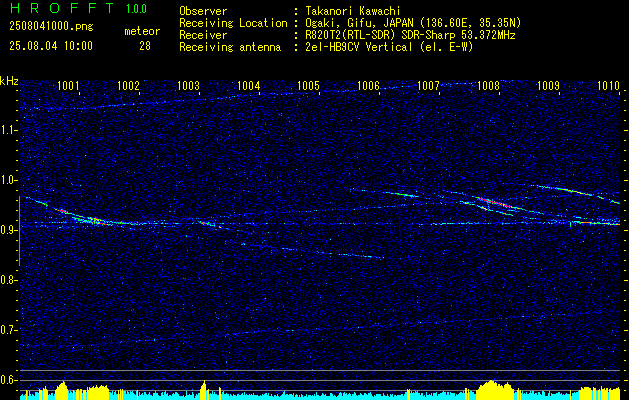Click the timestamp 25.08.04 10:00

pos(51,46)
